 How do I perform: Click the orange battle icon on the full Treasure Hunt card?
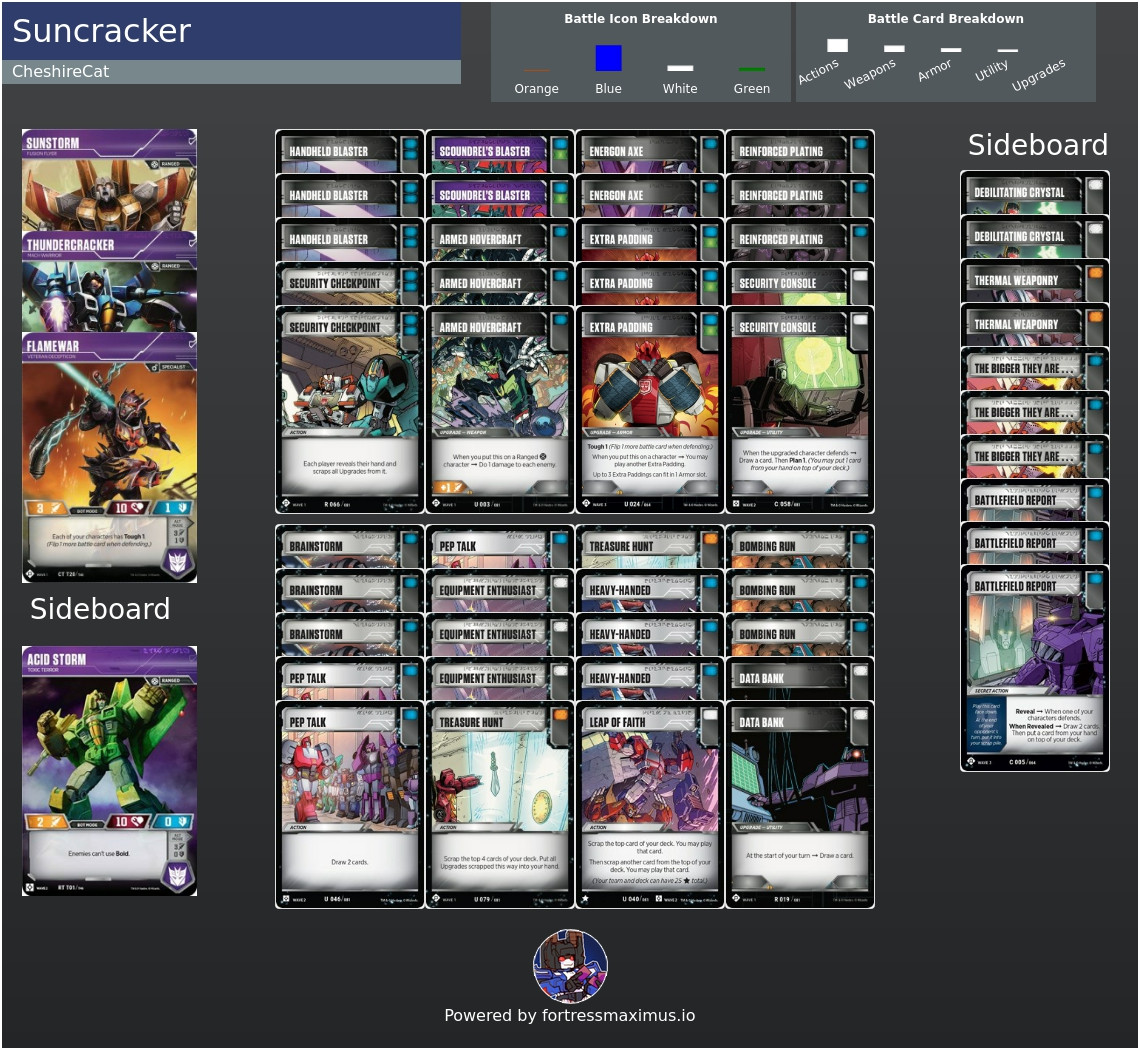560,716
